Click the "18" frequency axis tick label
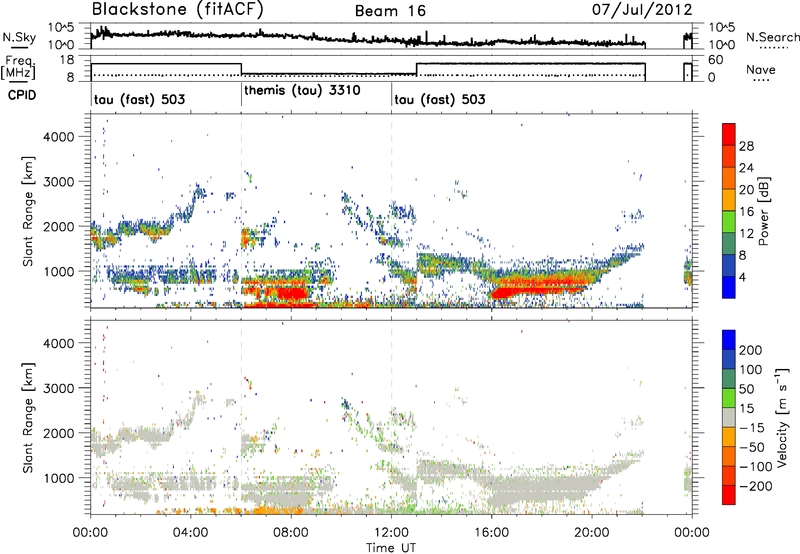The width and height of the screenshot is (800, 554). (x=67, y=60)
